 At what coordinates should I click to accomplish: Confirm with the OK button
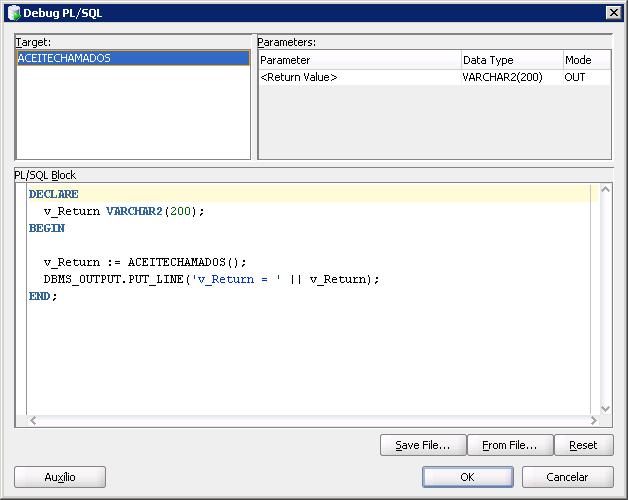467,477
